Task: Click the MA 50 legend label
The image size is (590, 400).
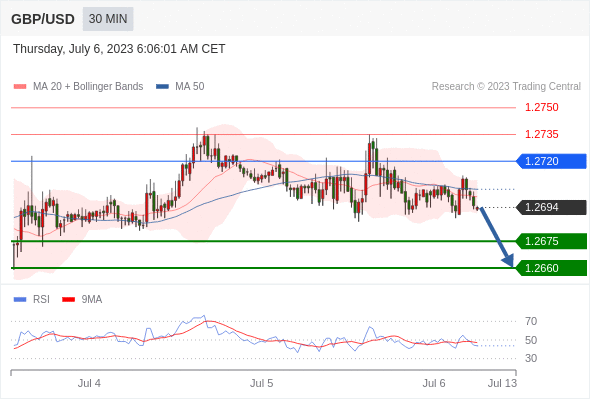Action: point(190,87)
